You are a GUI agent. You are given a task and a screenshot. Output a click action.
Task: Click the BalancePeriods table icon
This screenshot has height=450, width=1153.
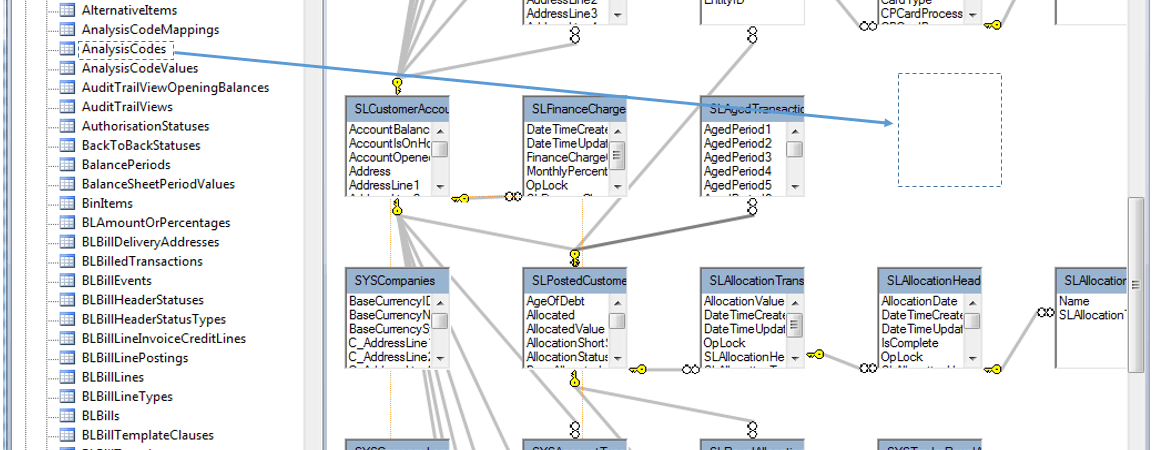pos(67,164)
